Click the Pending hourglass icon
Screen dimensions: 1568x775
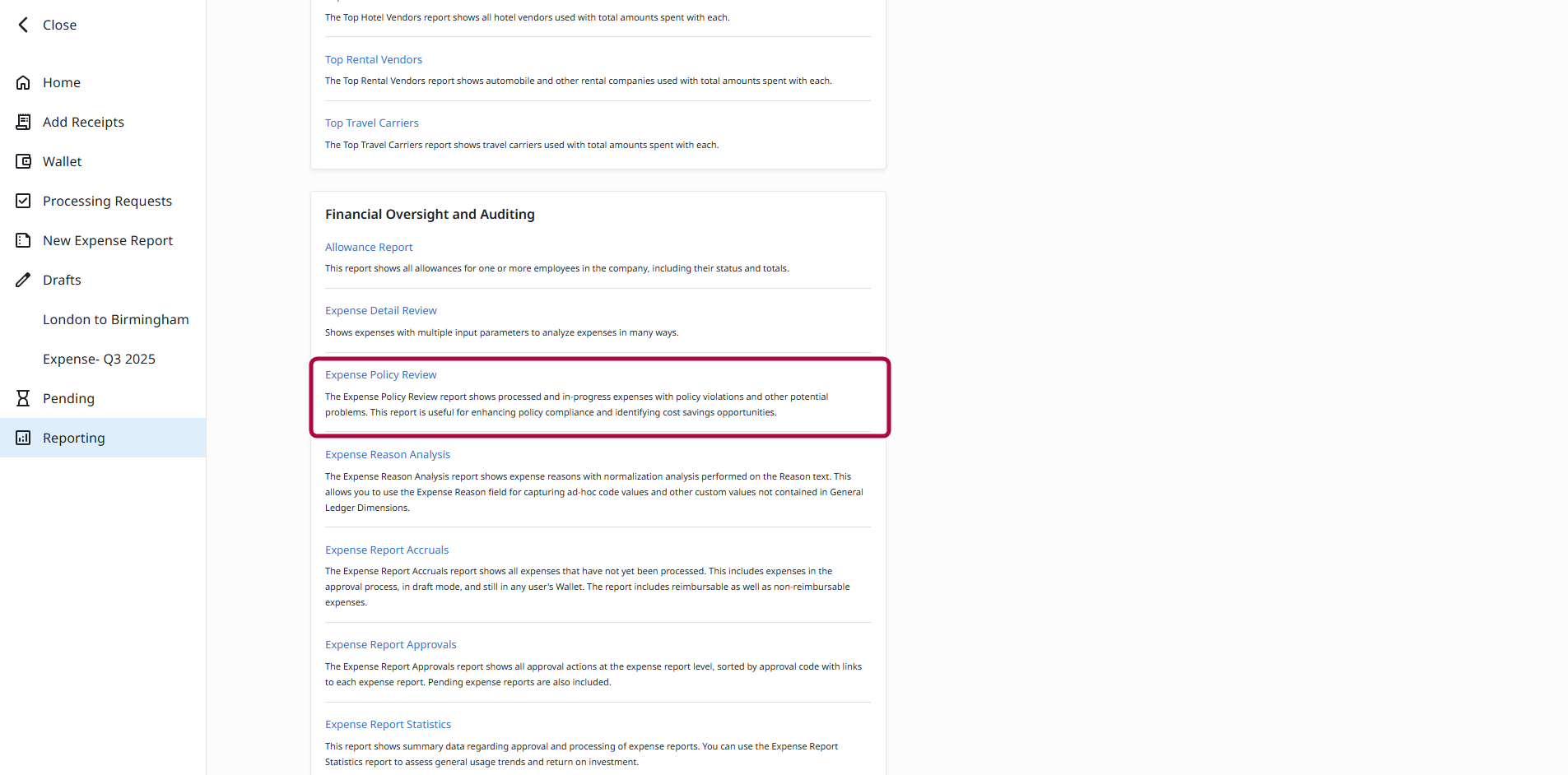[23, 398]
